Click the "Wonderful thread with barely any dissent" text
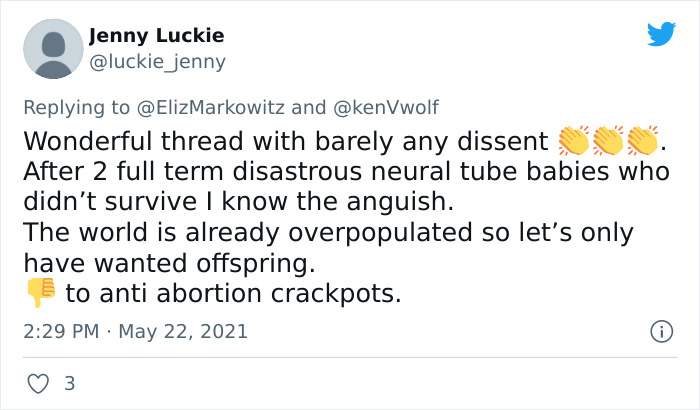This screenshot has width=700, height=410. pyautogui.click(x=285, y=142)
